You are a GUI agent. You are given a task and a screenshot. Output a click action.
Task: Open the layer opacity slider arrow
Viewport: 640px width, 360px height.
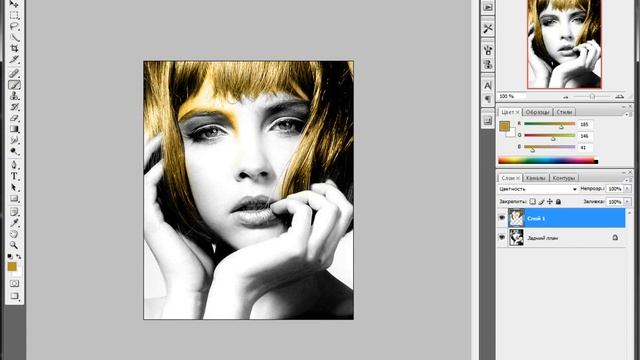(x=627, y=189)
